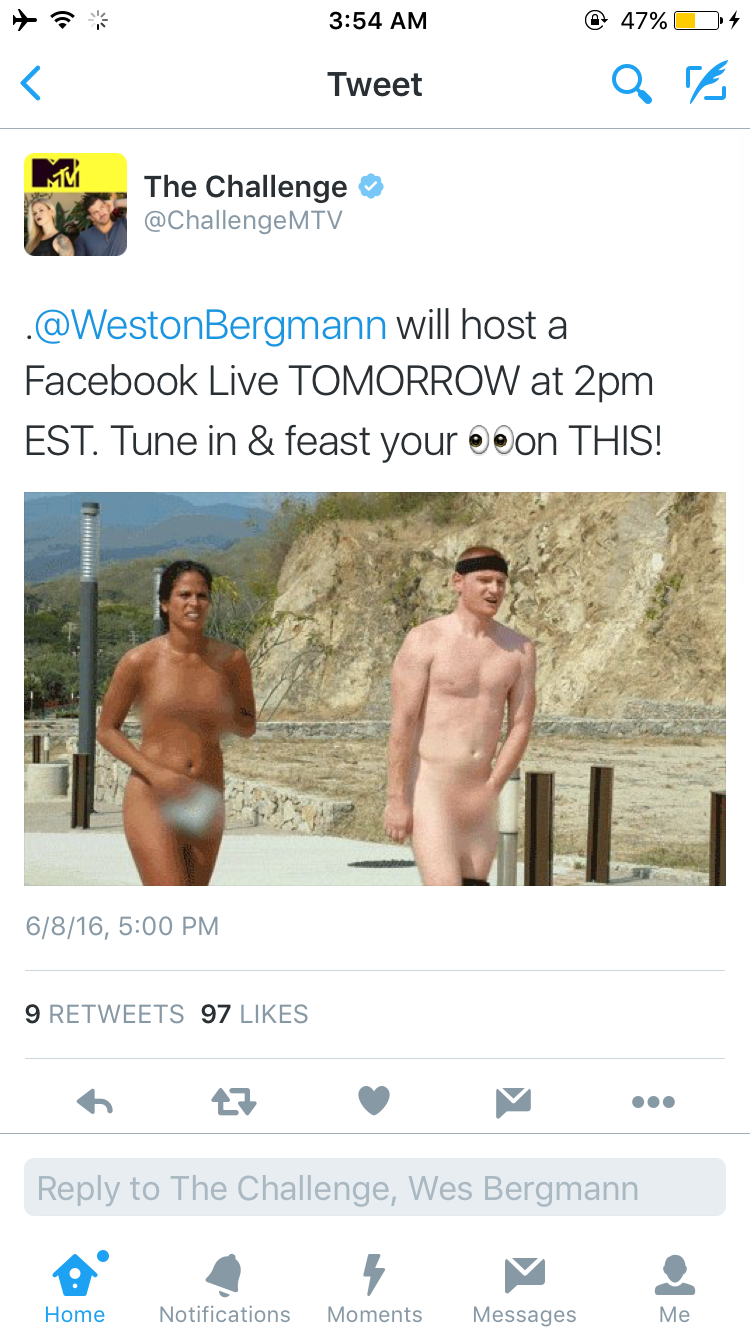Viewport: 750px width, 1334px height.
Task: Like the tweet with heart icon
Action: [x=374, y=1101]
